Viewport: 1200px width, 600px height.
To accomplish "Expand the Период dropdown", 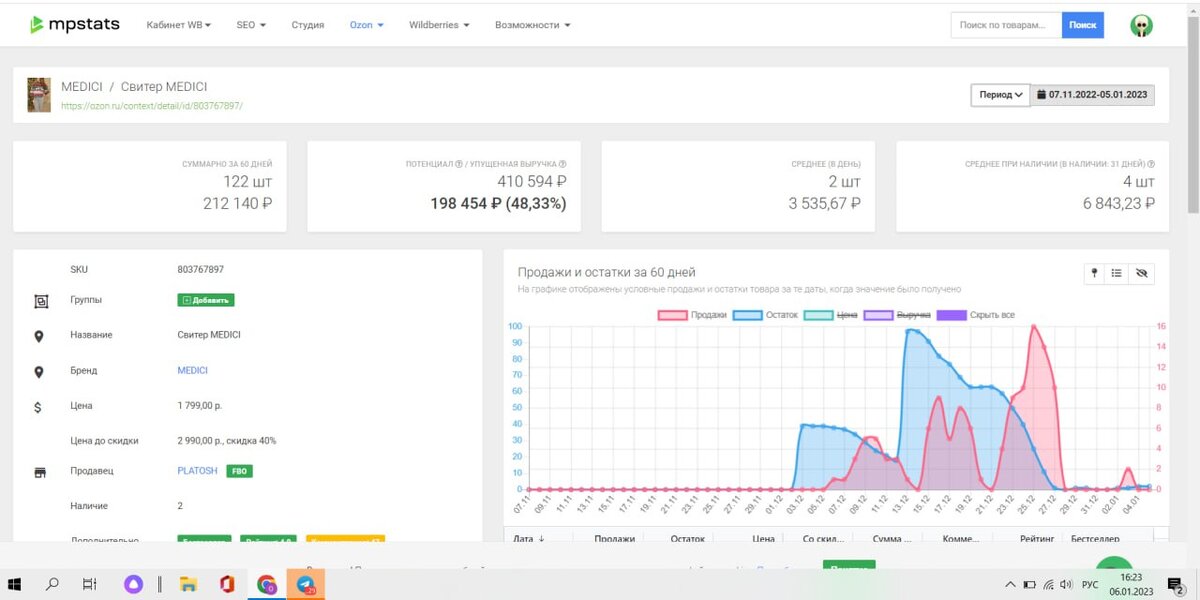I will 1000,95.
